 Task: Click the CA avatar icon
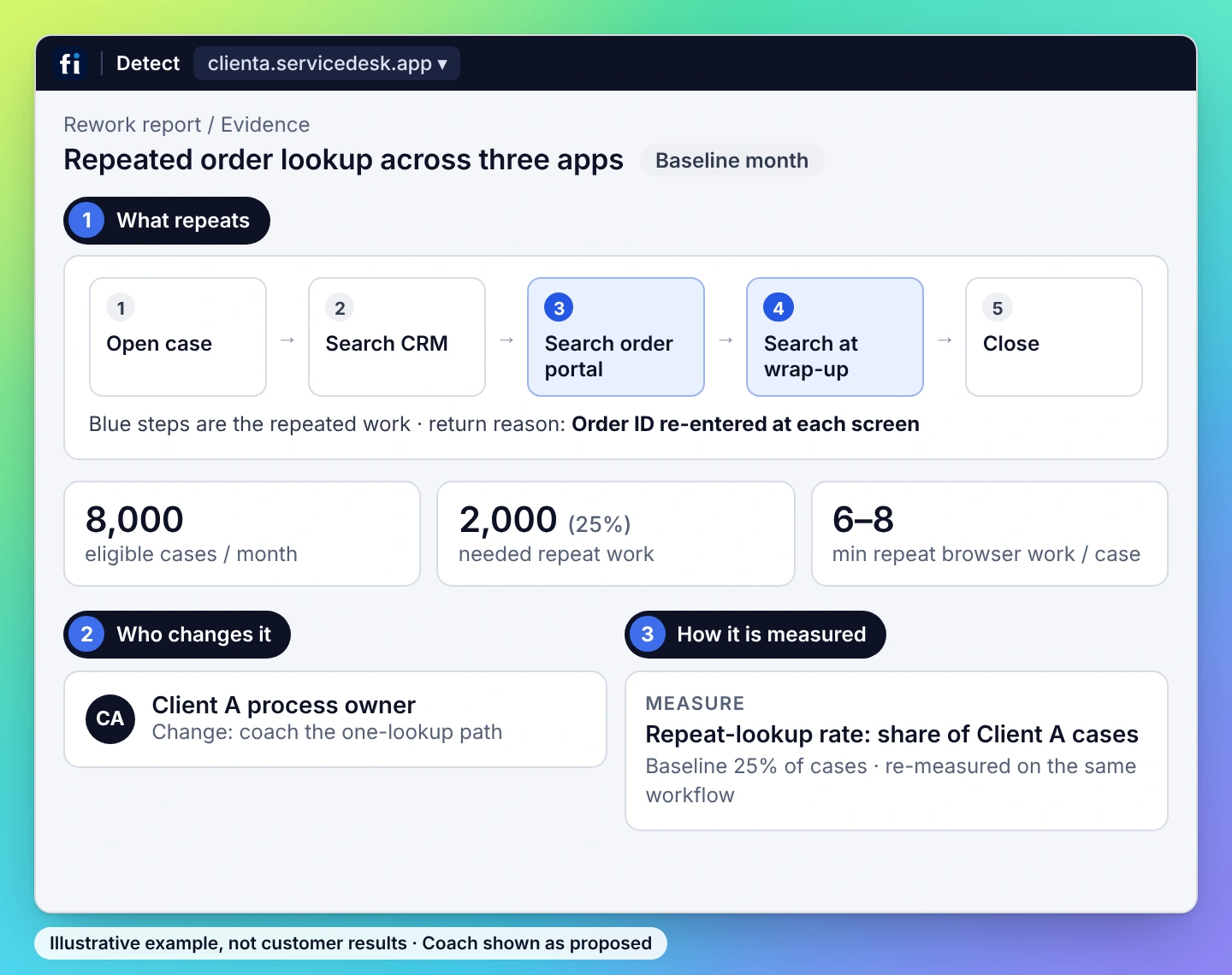coord(110,719)
